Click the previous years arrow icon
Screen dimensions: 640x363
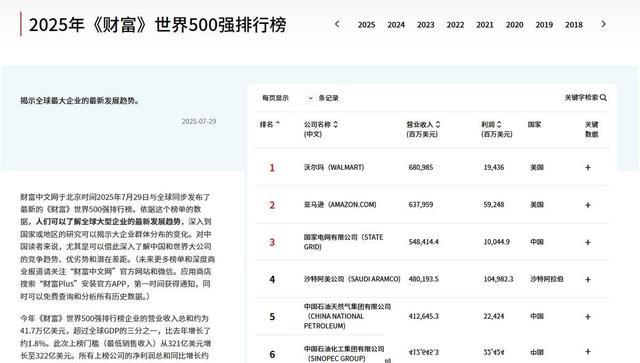coord(337,24)
